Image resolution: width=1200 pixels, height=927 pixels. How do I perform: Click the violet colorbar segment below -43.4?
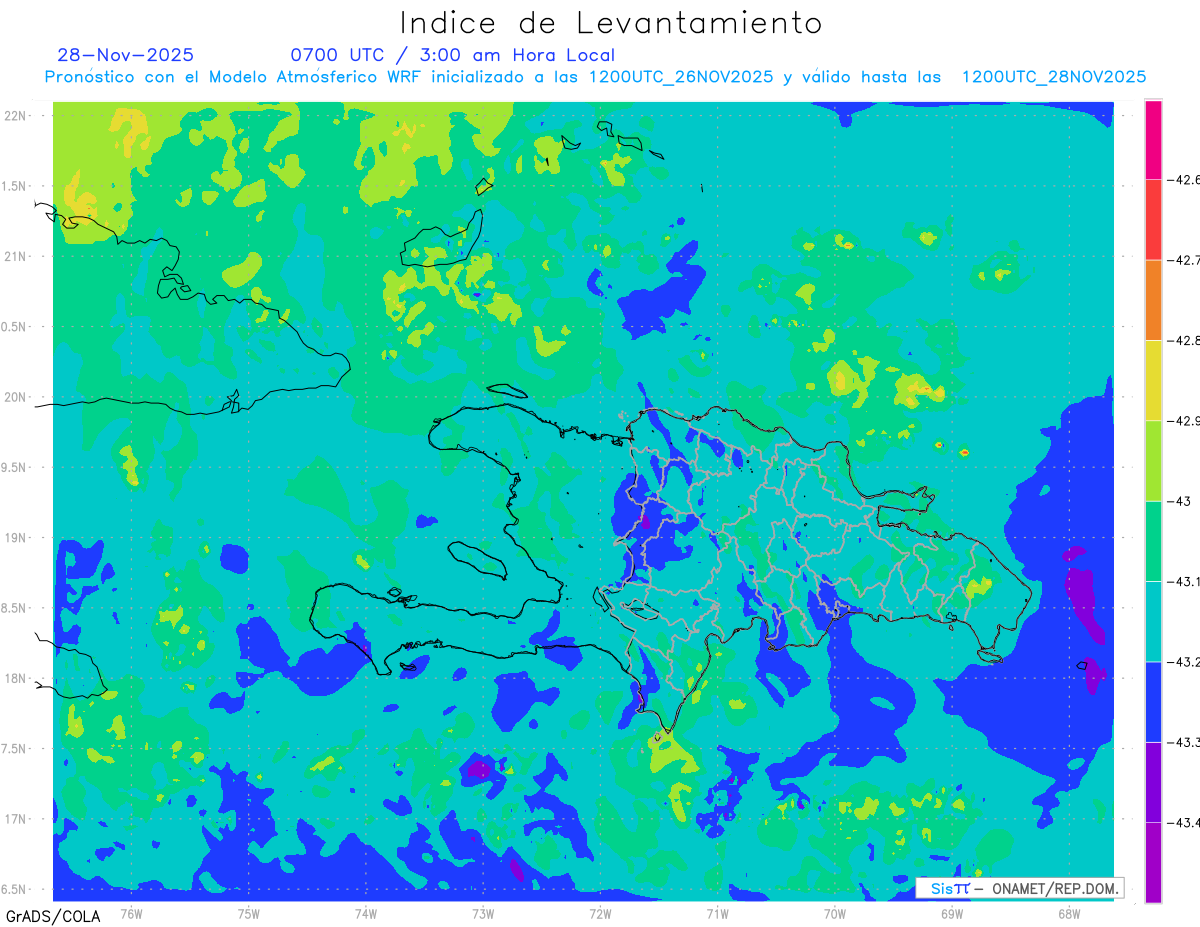click(1153, 862)
